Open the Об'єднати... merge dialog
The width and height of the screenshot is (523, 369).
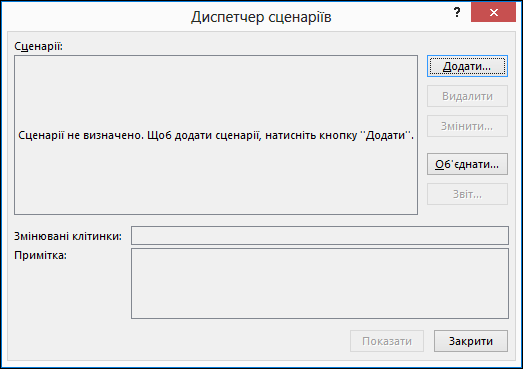467,164
